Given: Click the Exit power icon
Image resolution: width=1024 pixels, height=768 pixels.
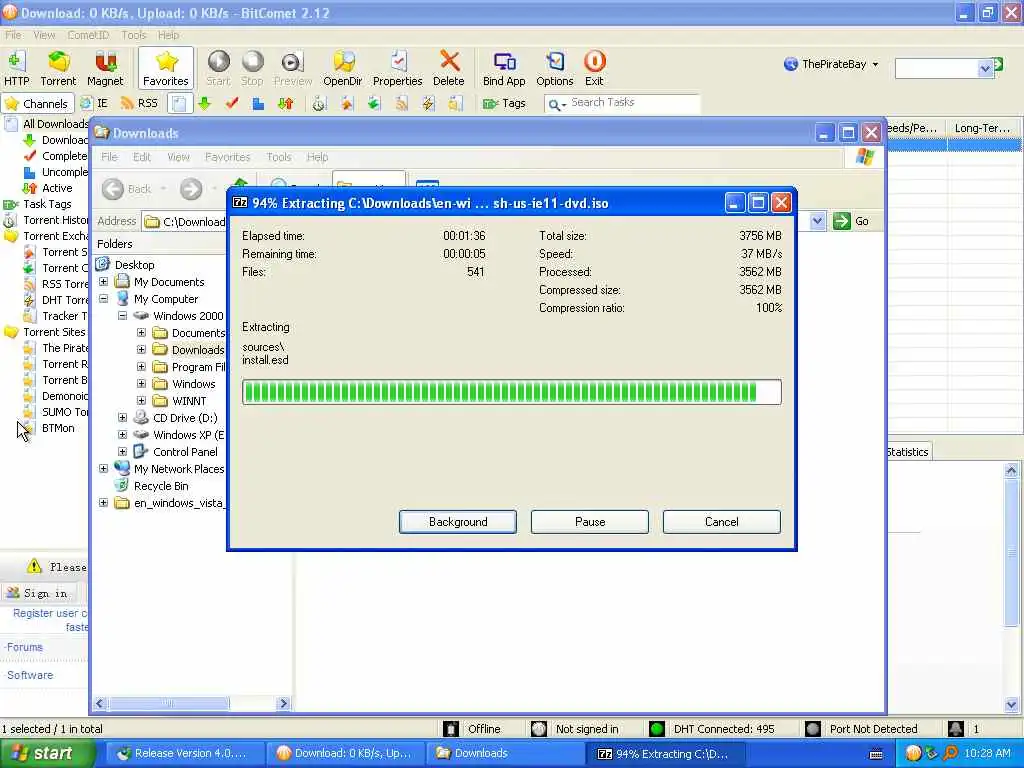Looking at the screenshot, I should [x=594, y=69].
